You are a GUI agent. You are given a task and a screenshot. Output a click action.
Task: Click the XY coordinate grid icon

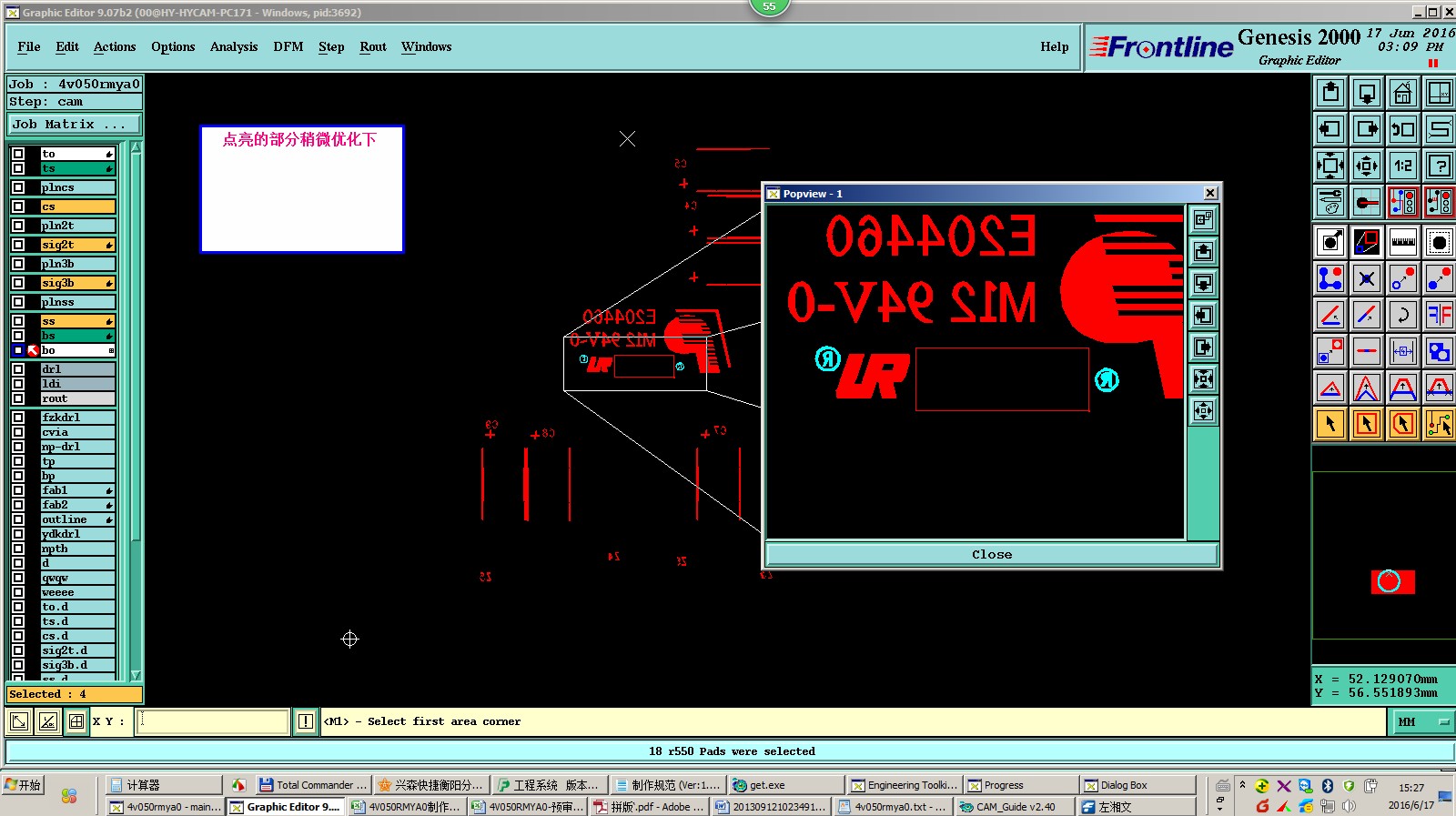tap(76, 721)
